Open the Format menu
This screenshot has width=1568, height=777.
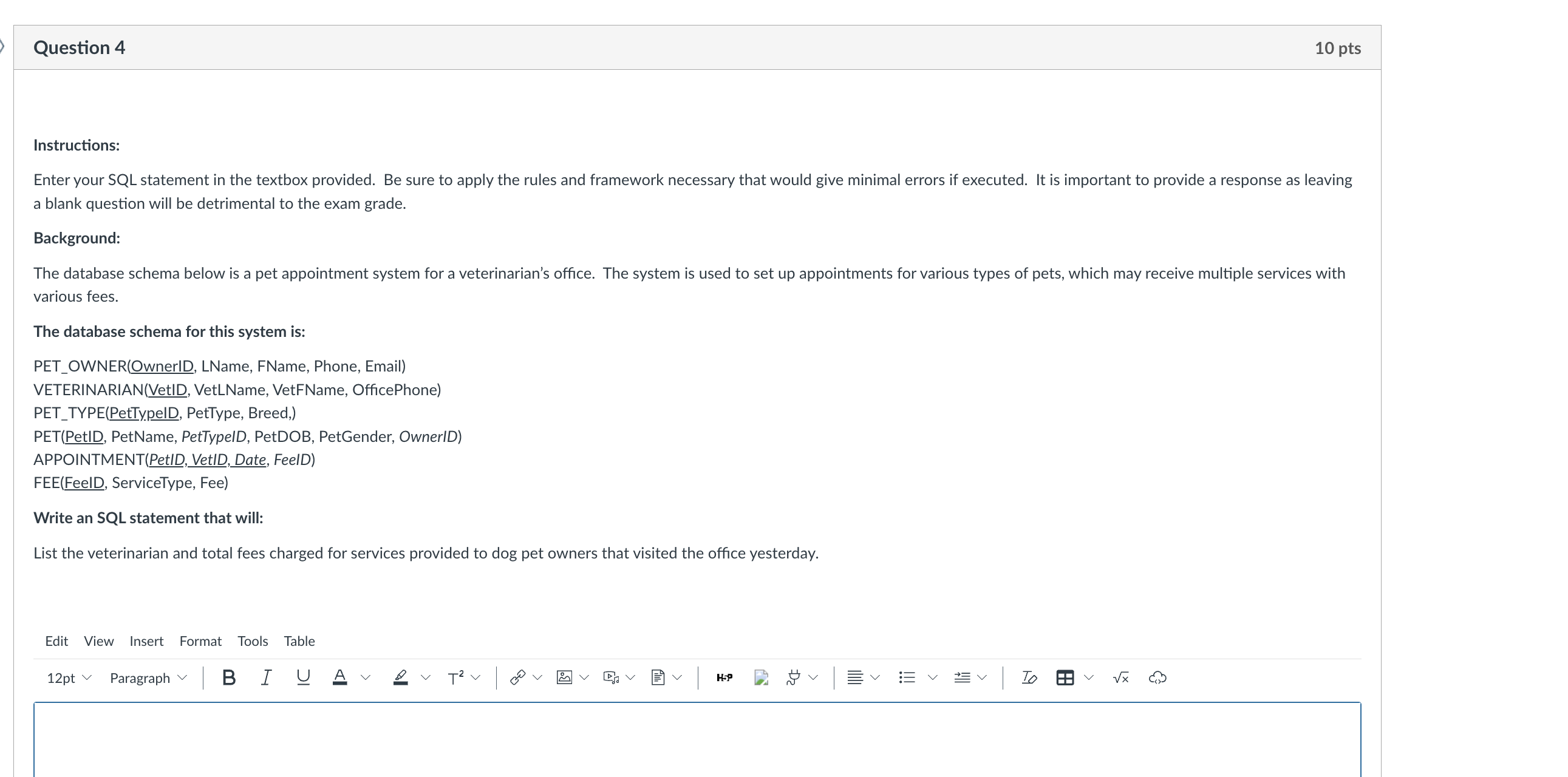coord(200,640)
